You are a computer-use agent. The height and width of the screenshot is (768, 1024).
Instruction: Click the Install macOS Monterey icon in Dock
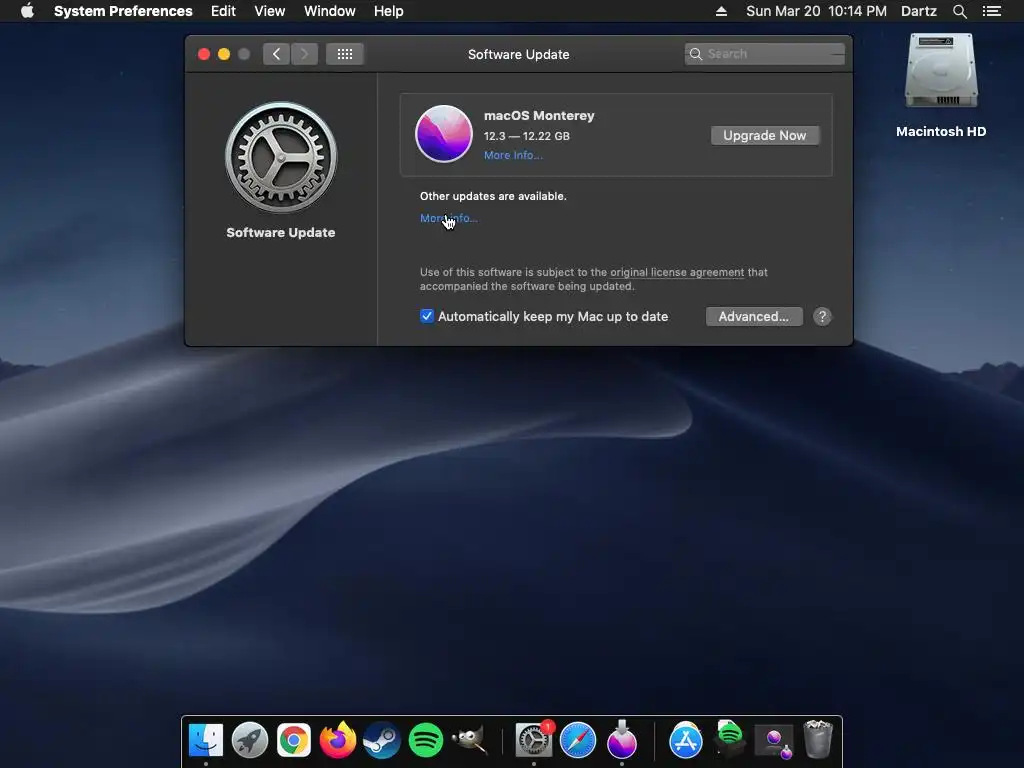(622, 740)
